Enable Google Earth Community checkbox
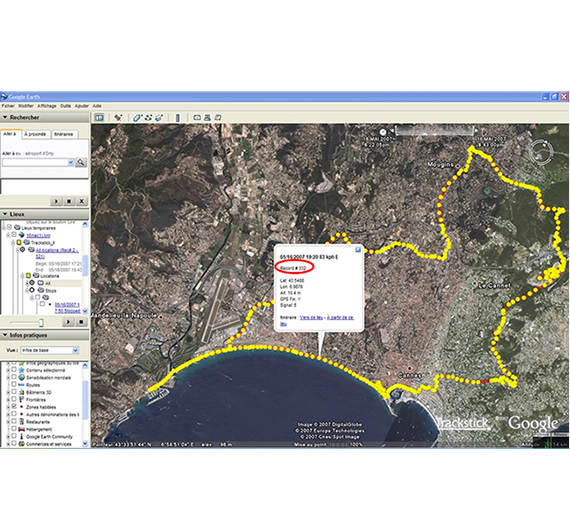Image resolution: width=570 pixels, height=526 pixels. coord(14,436)
